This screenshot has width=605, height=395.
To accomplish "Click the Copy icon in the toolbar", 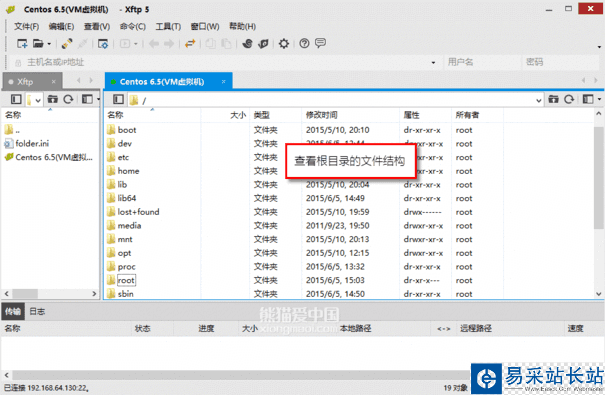I will 211,44.
